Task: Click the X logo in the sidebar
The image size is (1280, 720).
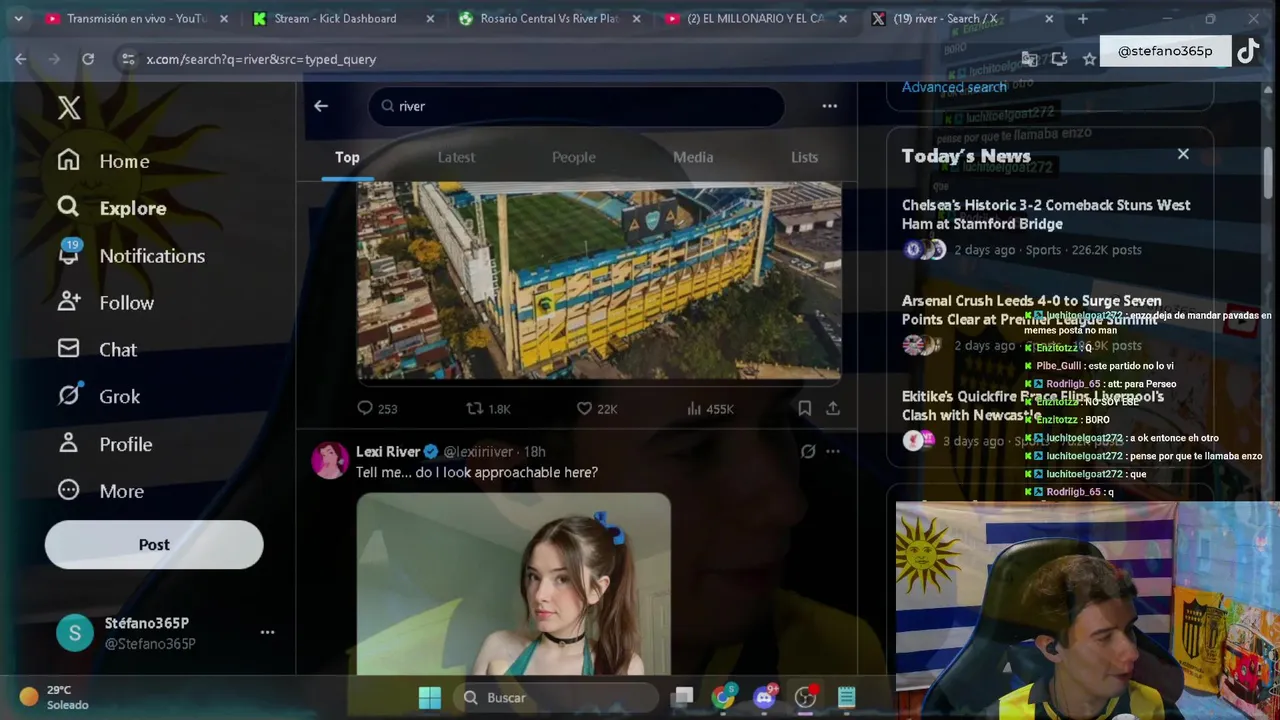Action: click(69, 108)
